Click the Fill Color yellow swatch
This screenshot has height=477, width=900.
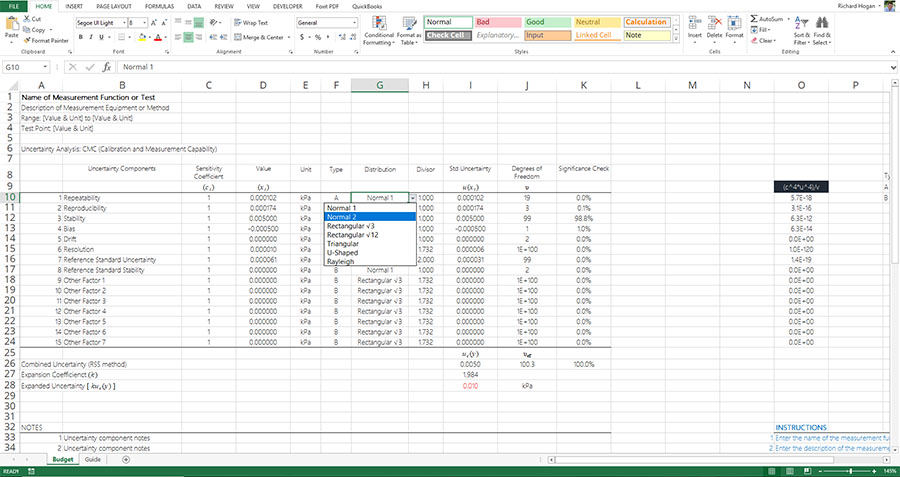pos(142,37)
